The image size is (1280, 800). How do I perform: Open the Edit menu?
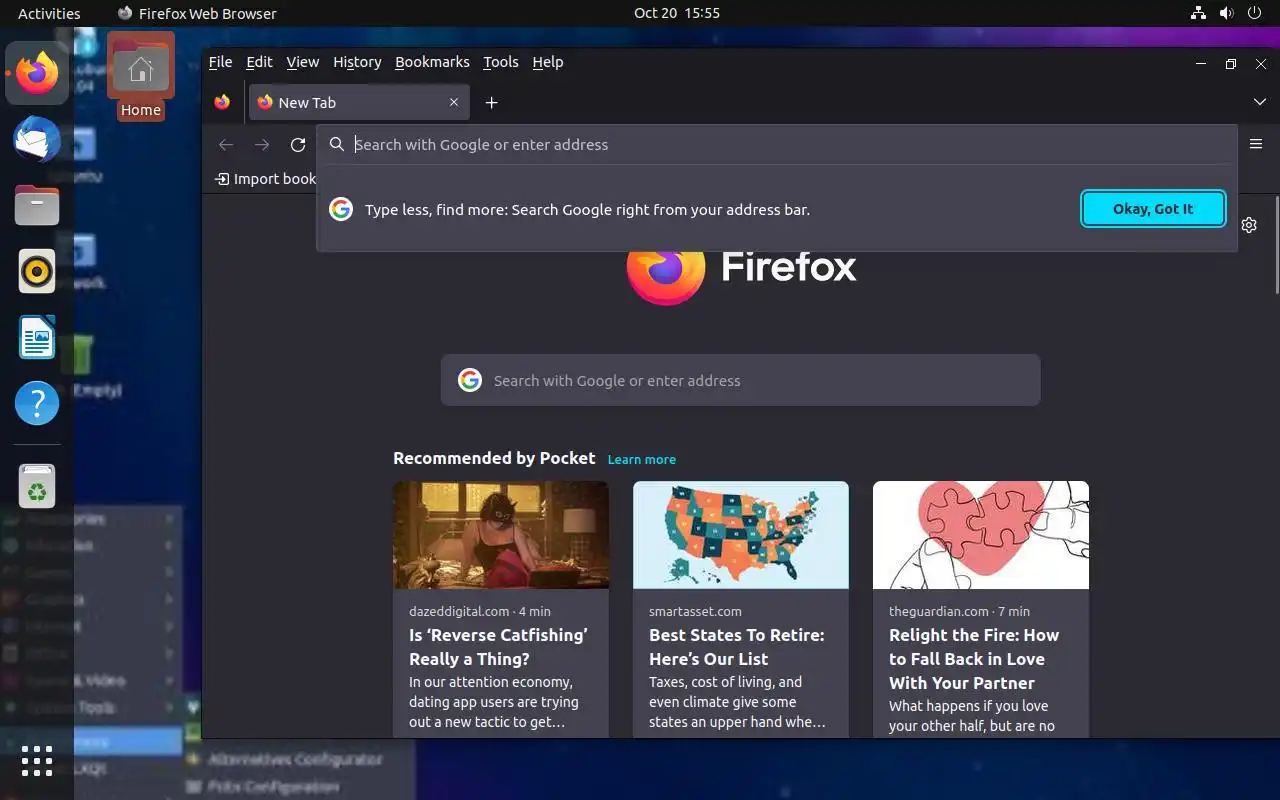pos(259,62)
